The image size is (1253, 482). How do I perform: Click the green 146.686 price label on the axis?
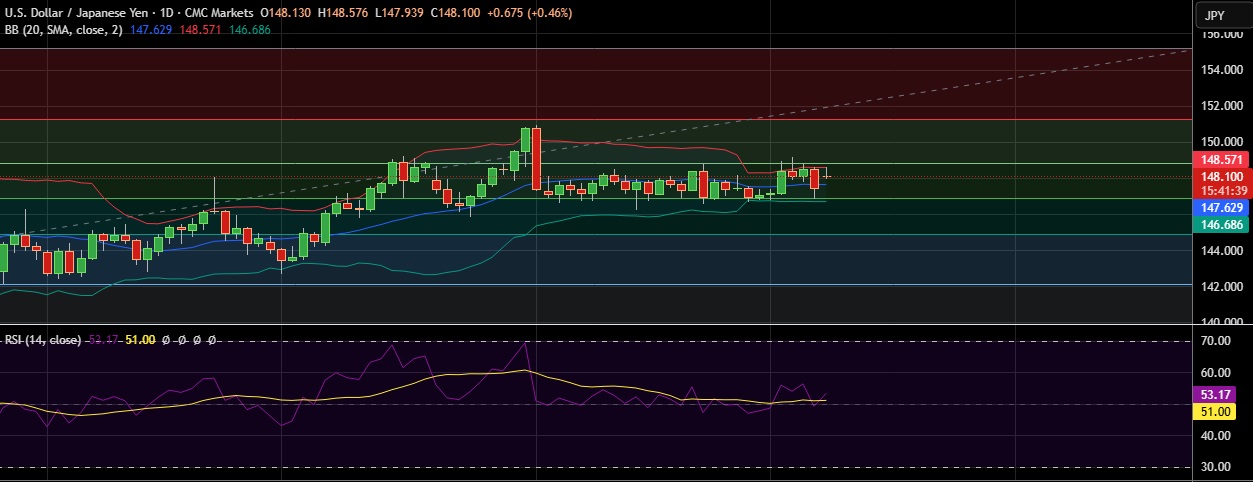point(1221,225)
